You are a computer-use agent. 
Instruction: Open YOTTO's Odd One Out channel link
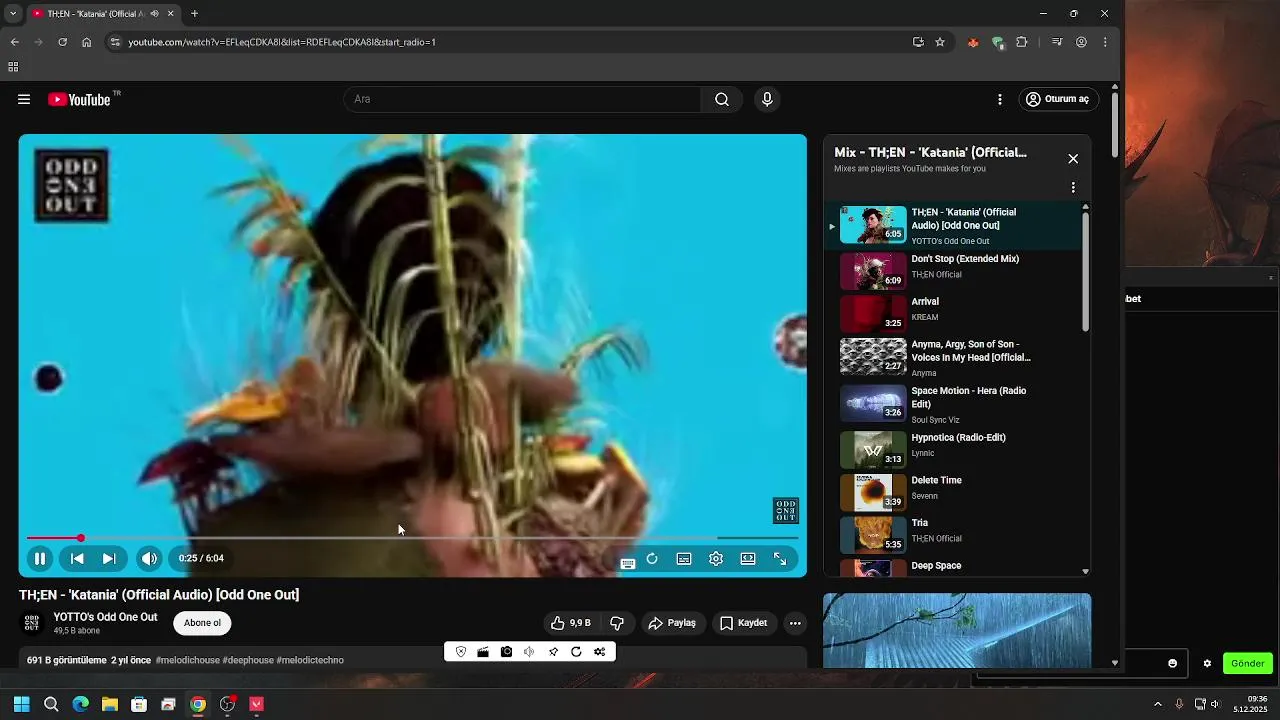click(x=105, y=617)
